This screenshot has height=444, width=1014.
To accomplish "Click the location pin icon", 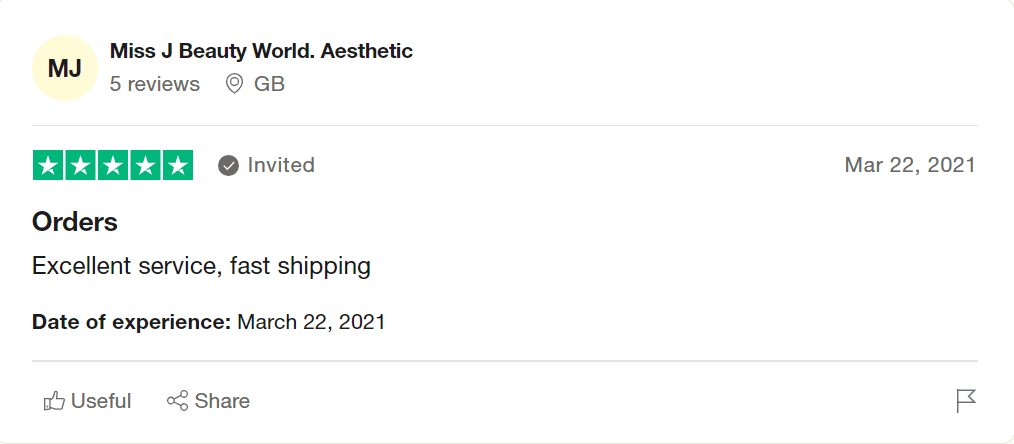I will 235,84.
